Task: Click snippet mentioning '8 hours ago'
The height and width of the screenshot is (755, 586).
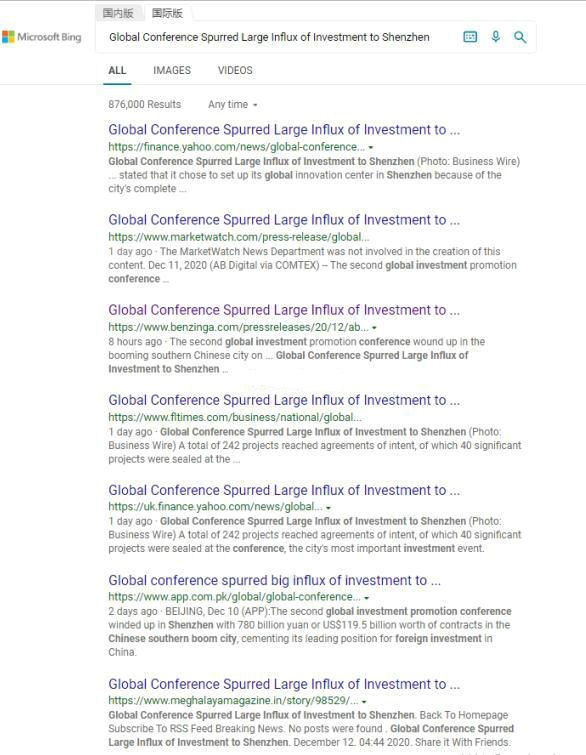Action: pos(297,355)
